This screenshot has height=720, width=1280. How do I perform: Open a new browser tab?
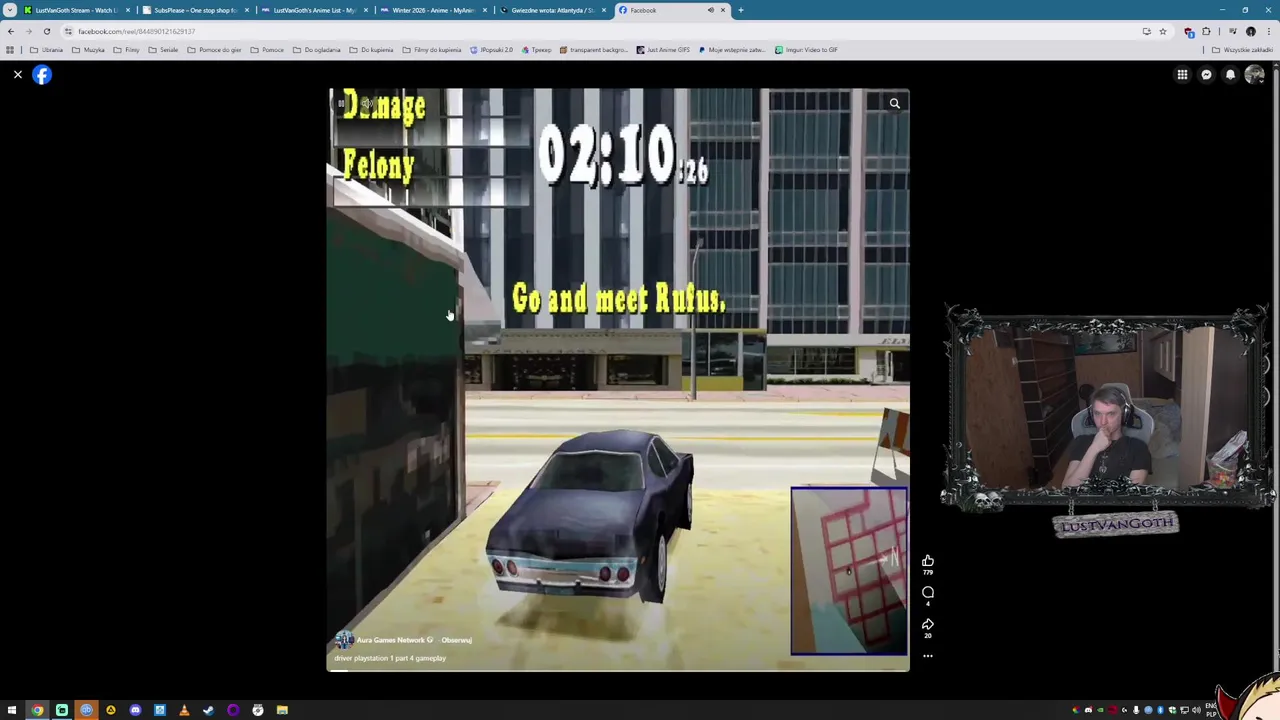(741, 10)
